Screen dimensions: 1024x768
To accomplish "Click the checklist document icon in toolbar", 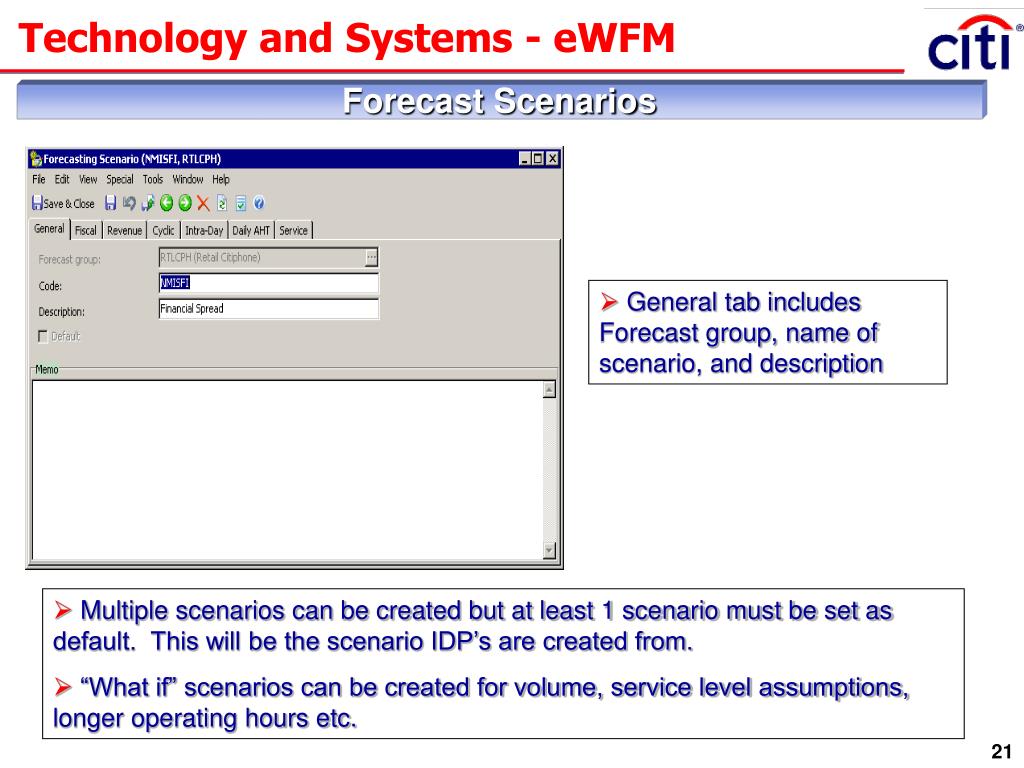I will 240,204.
